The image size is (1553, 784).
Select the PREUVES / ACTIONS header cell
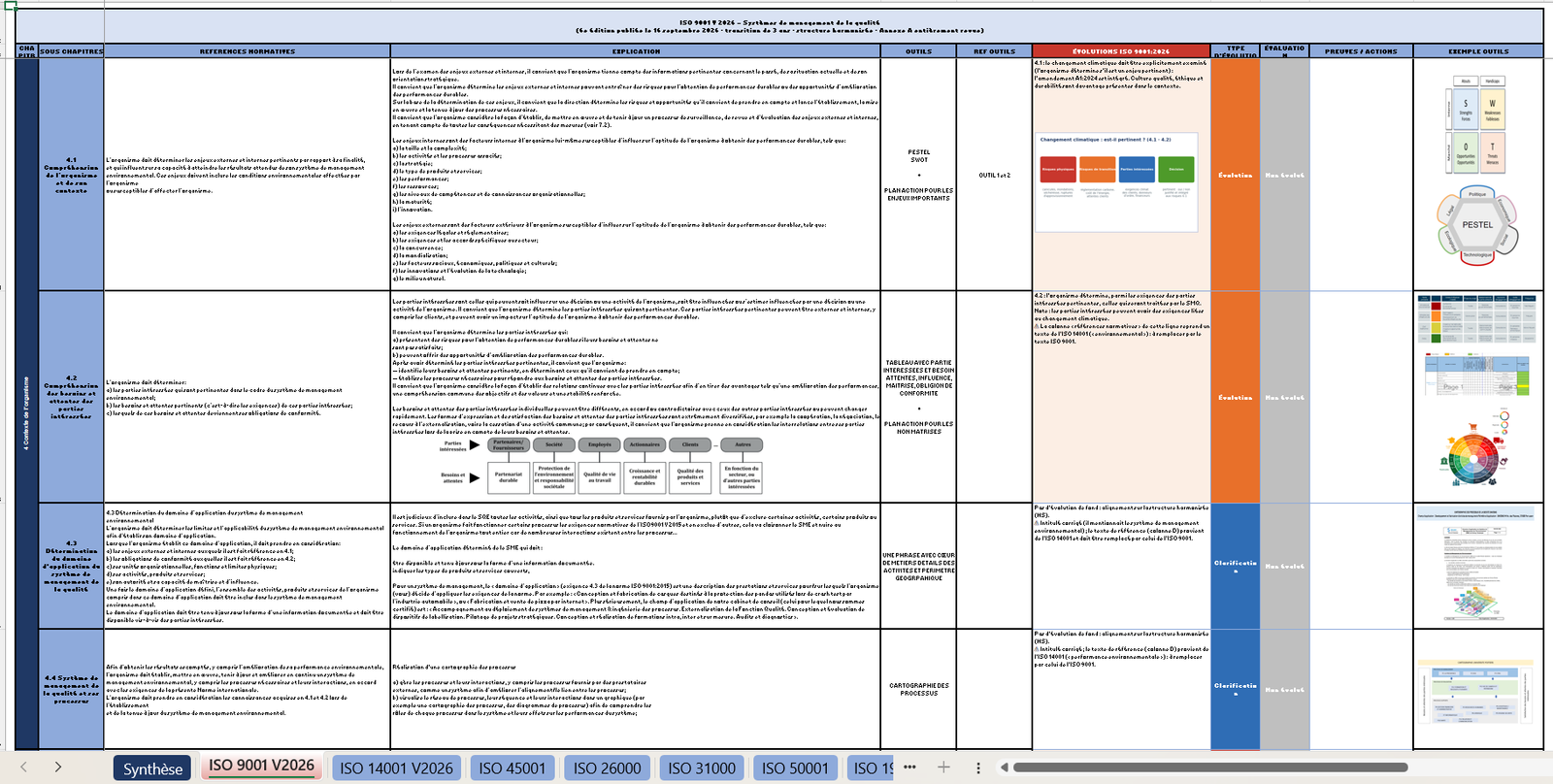[1361, 51]
